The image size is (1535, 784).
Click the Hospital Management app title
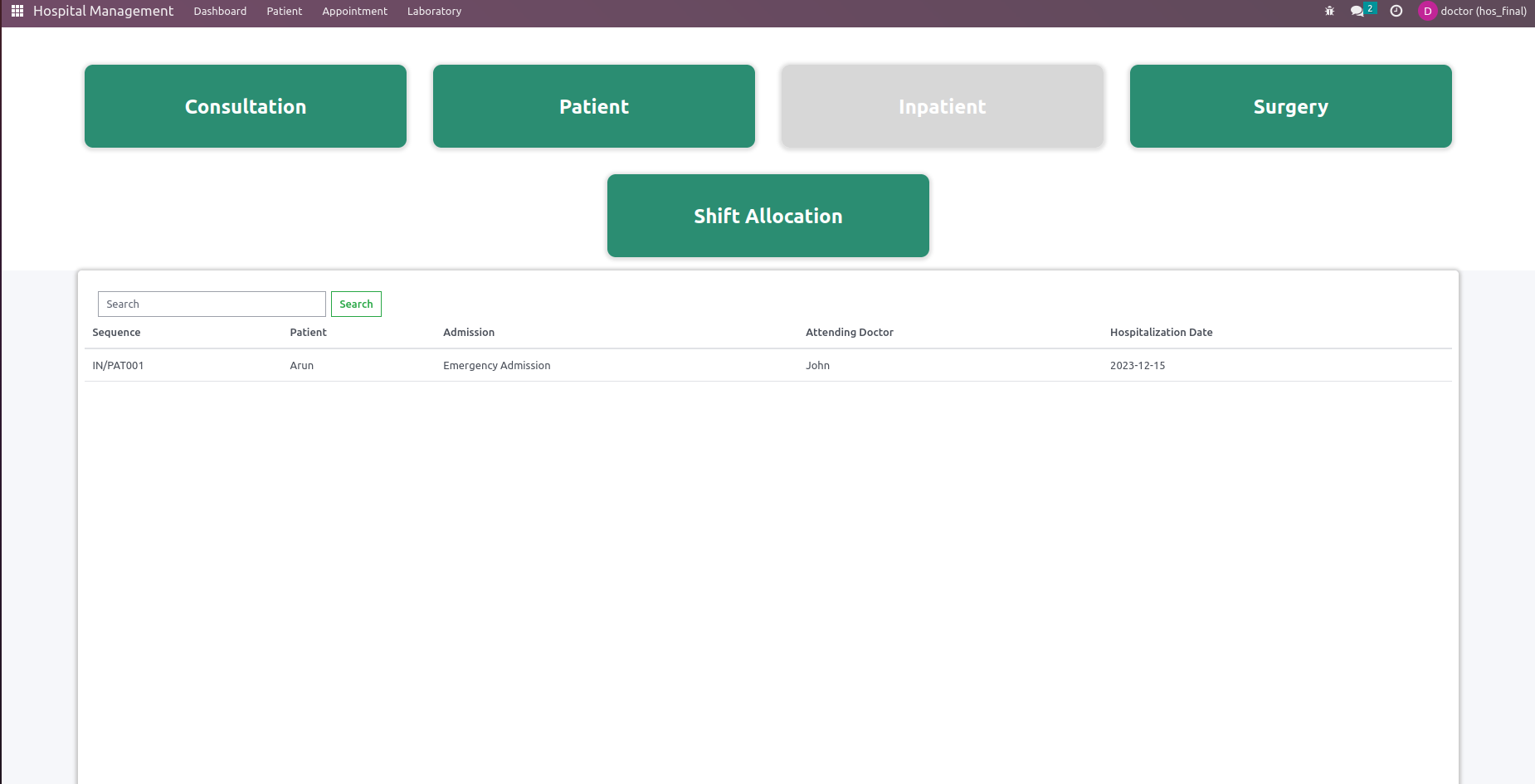pos(103,11)
